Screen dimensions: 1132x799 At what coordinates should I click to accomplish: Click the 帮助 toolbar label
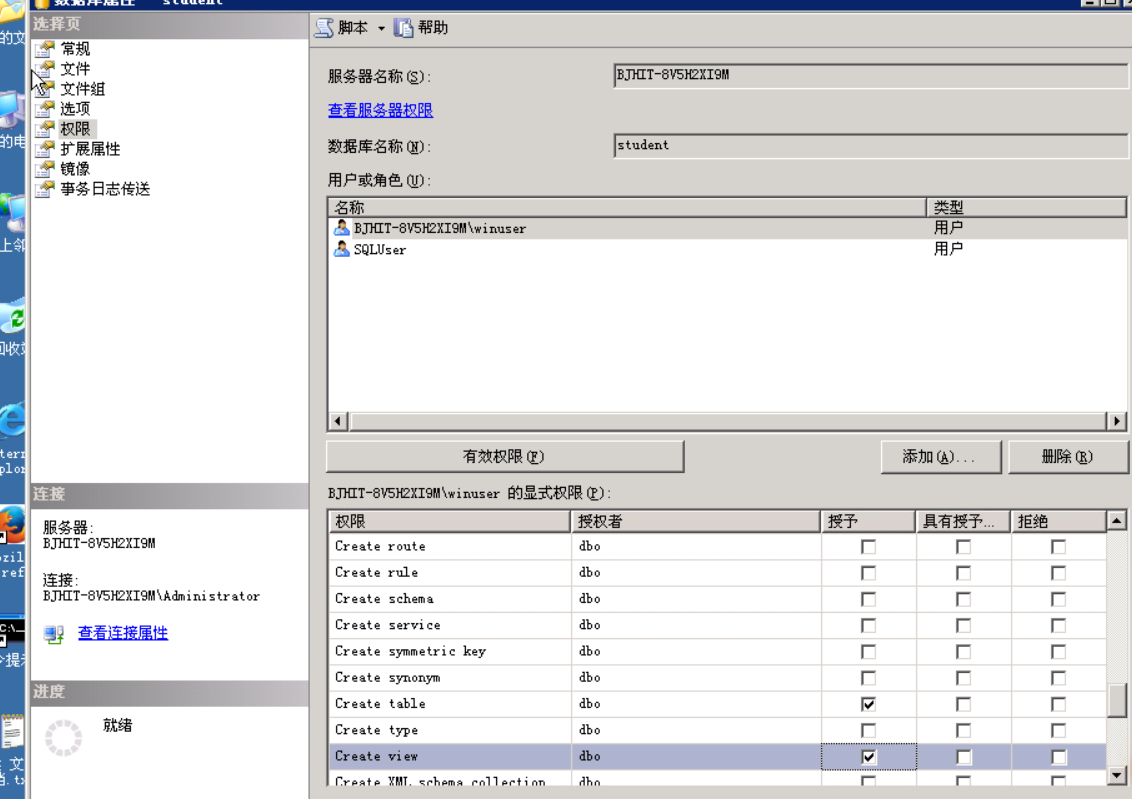point(432,28)
